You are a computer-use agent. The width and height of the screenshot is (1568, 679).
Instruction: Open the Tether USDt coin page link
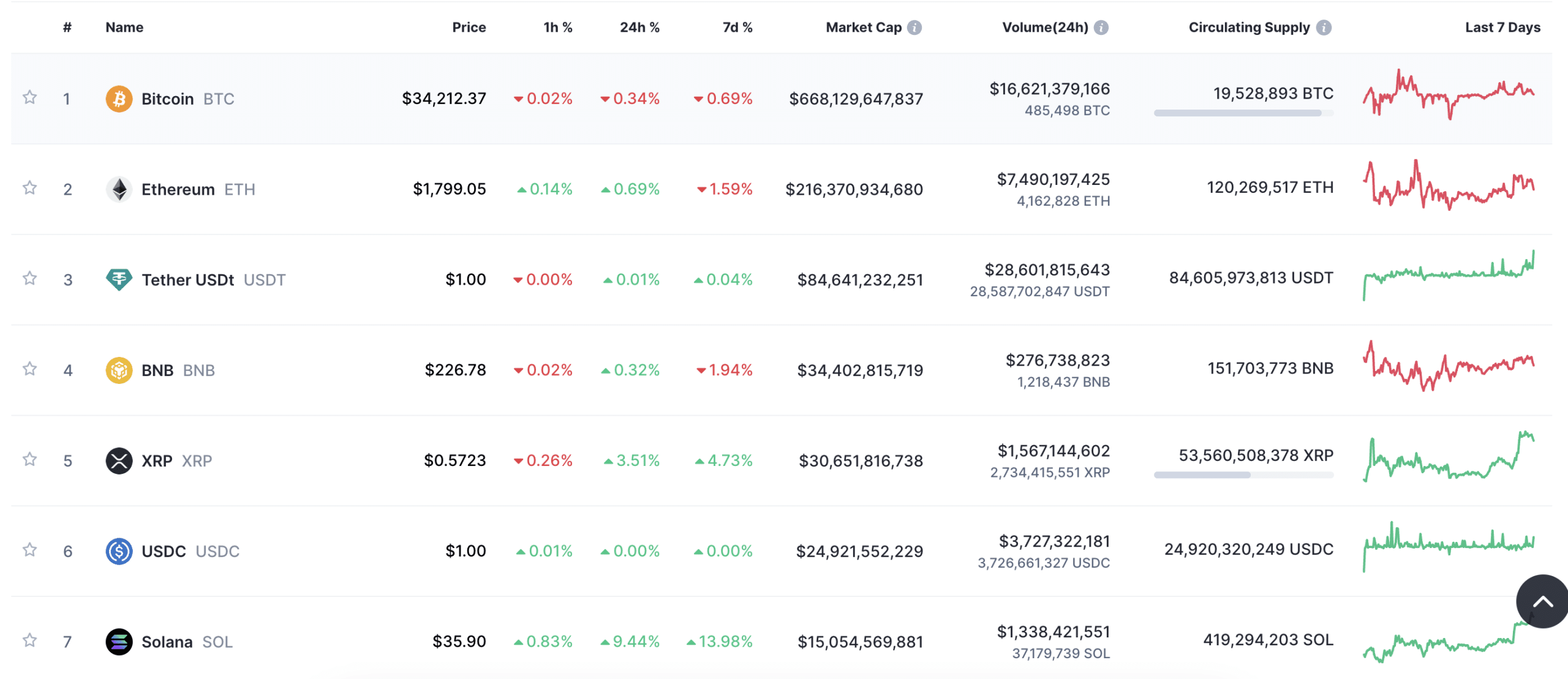point(214,280)
